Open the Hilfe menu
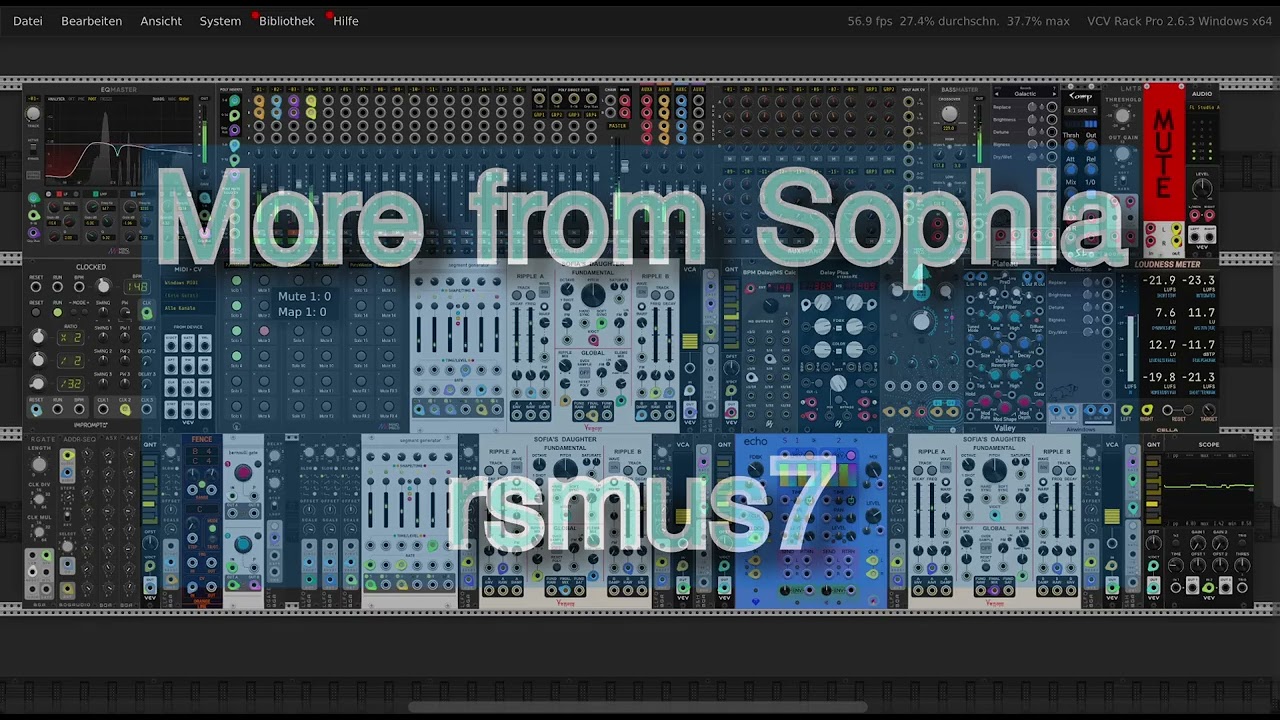 click(x=346, y=21)
